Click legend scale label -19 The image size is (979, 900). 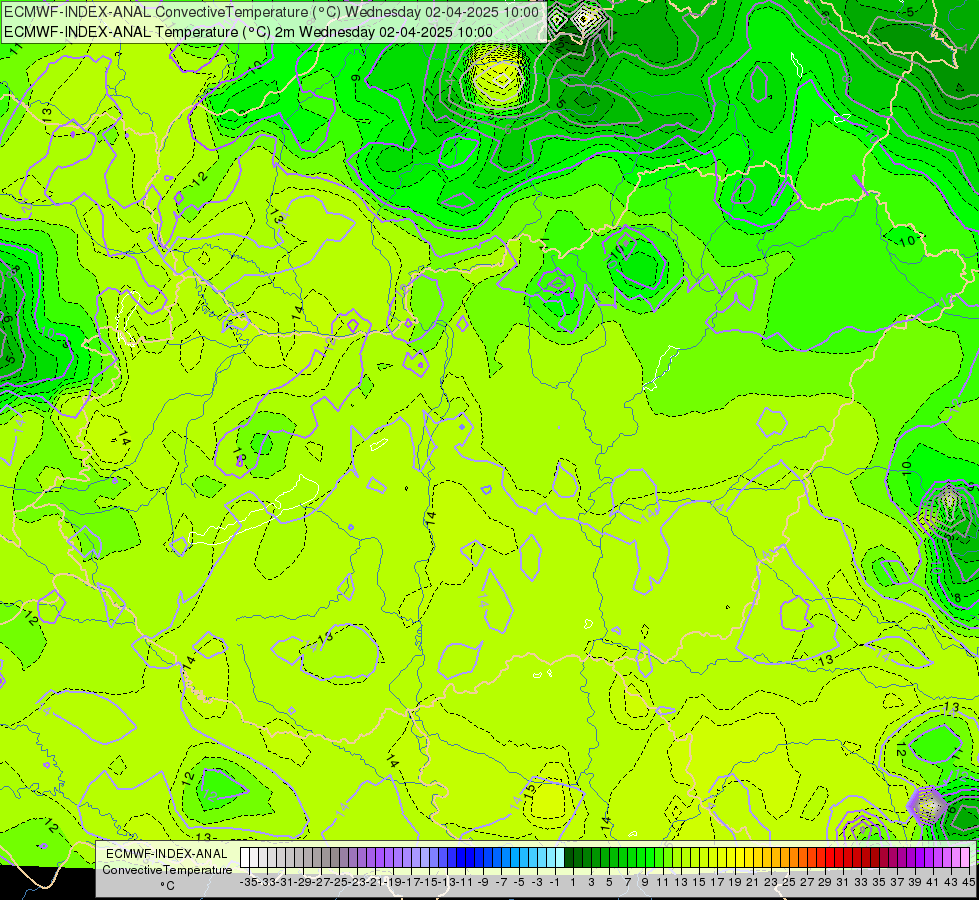[393, 882]
